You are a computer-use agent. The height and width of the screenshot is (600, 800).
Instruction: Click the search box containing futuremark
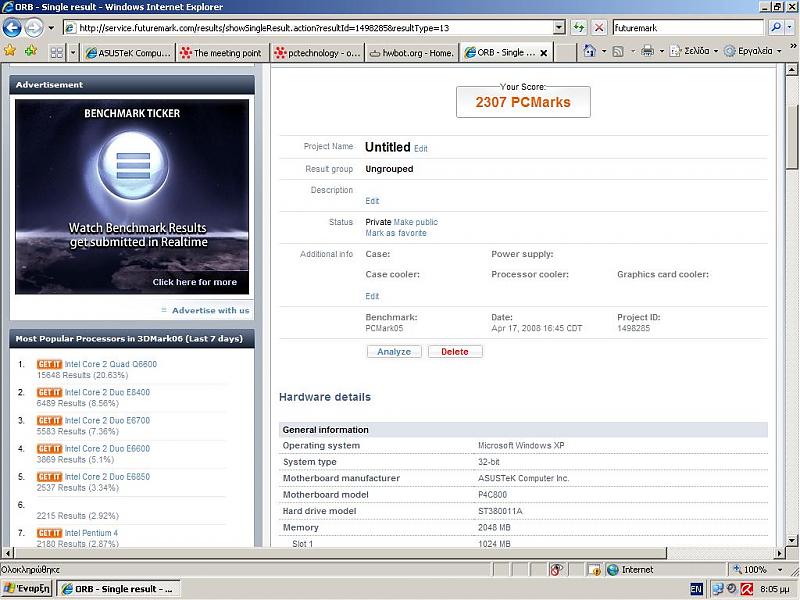pos(688,28)
